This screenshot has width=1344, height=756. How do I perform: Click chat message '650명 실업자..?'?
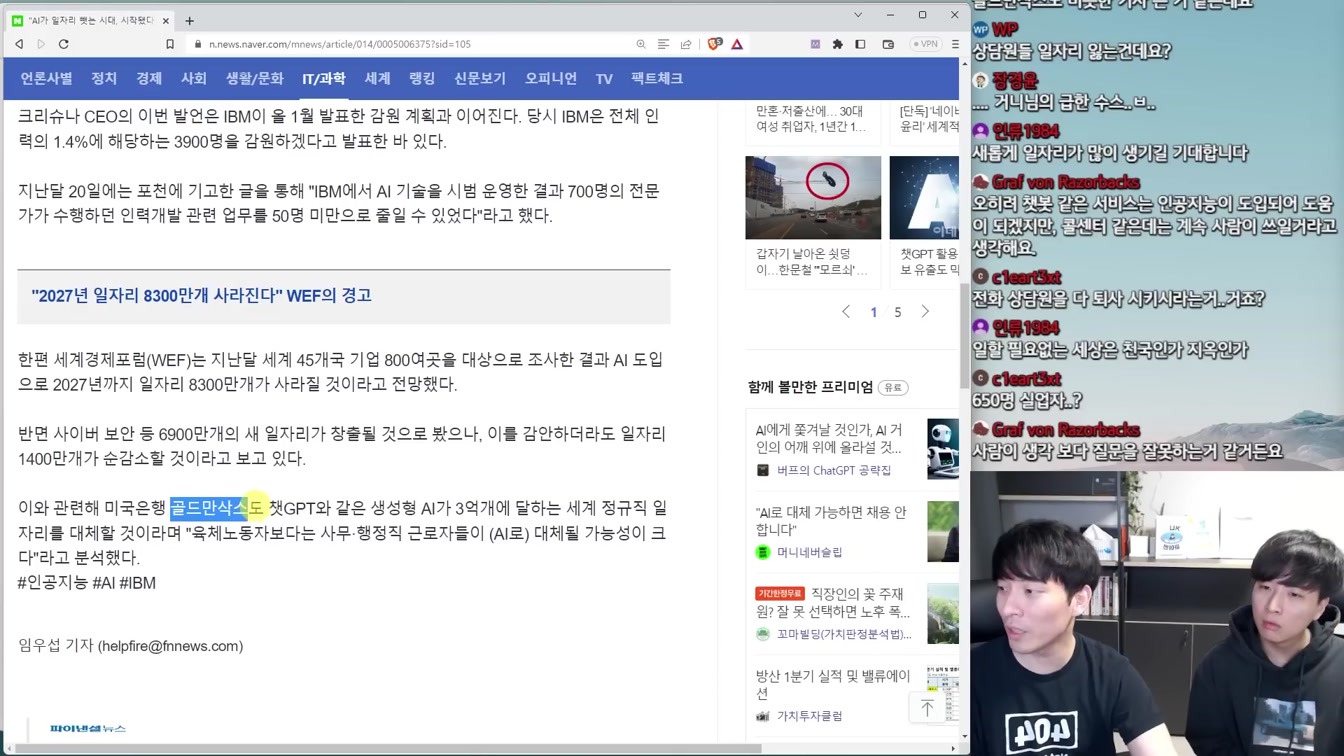[x=1028, y=400]
